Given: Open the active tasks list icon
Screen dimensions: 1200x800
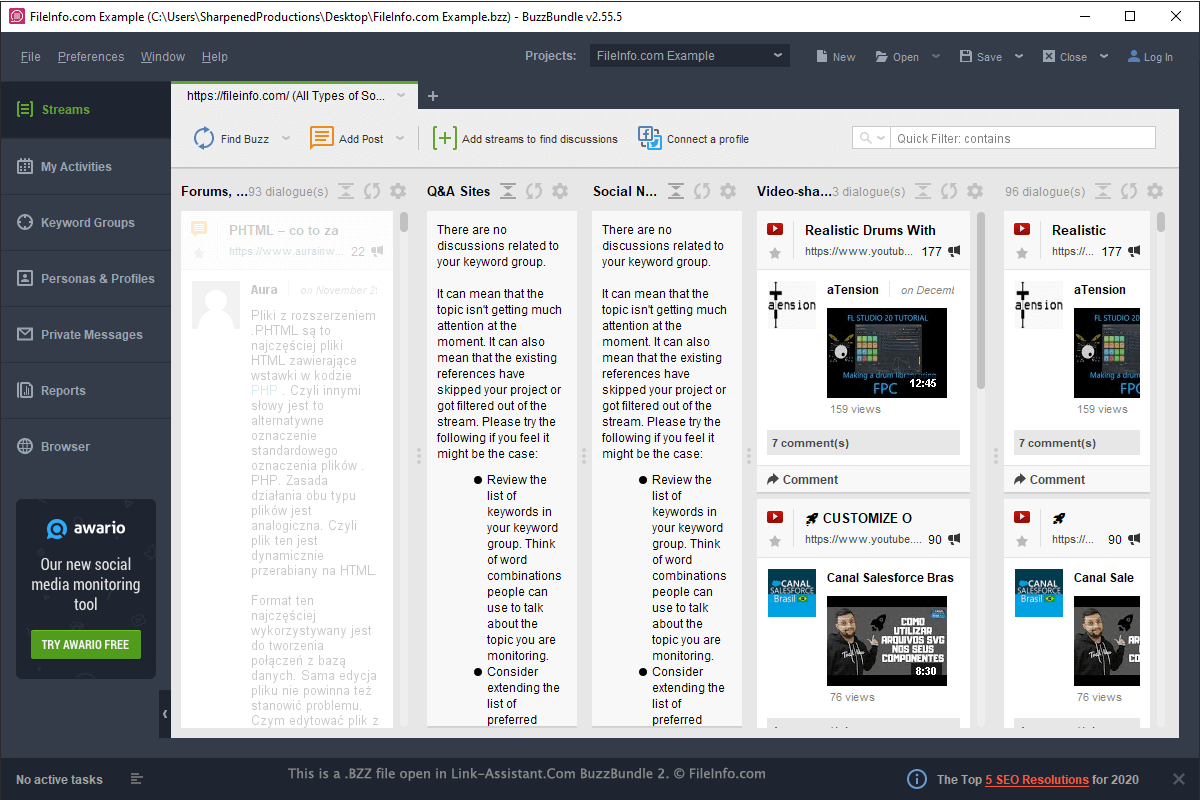Looking at the screenshot, I should (137, 779).
